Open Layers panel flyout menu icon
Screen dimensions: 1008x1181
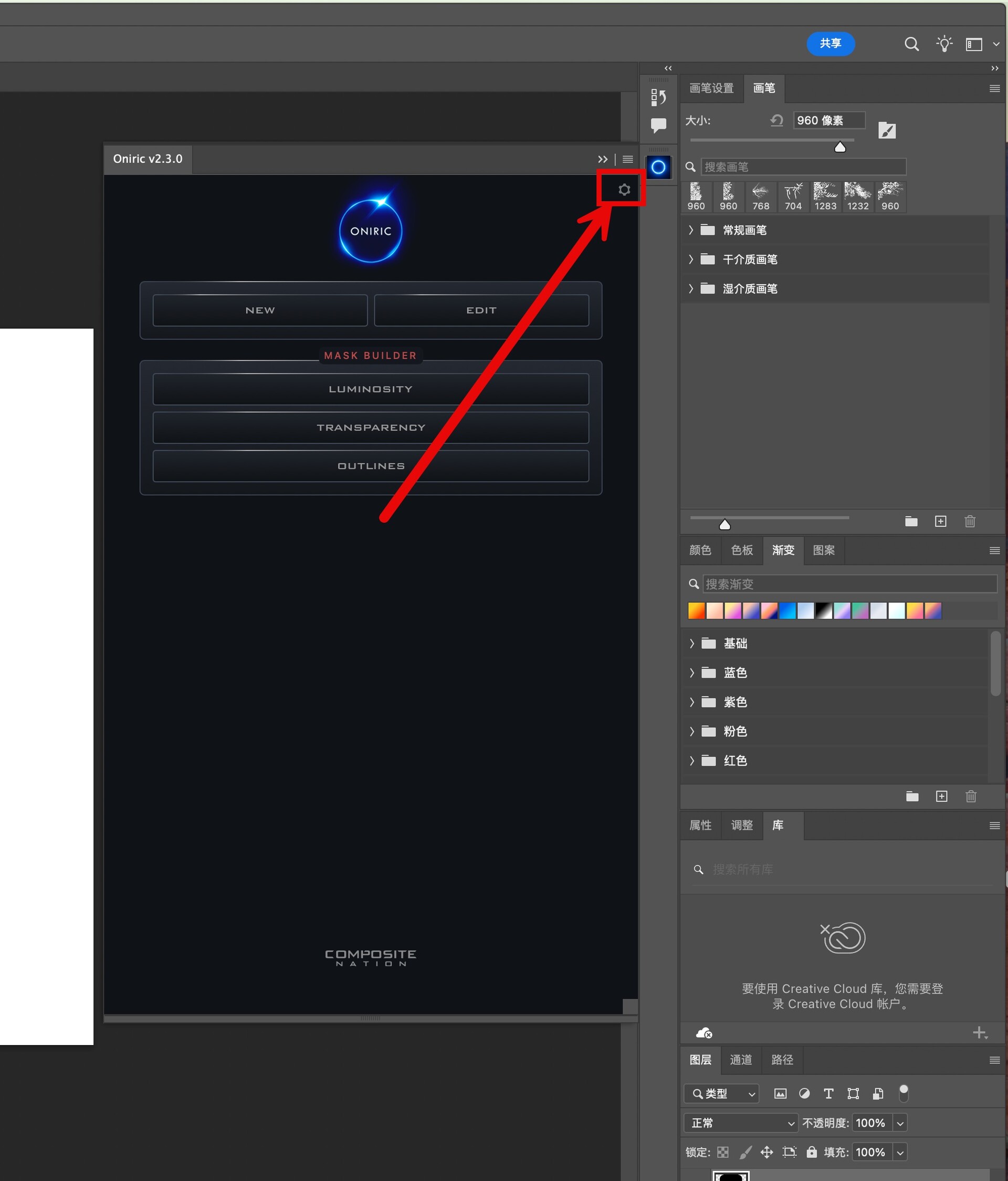click(x=994, y=1060)
